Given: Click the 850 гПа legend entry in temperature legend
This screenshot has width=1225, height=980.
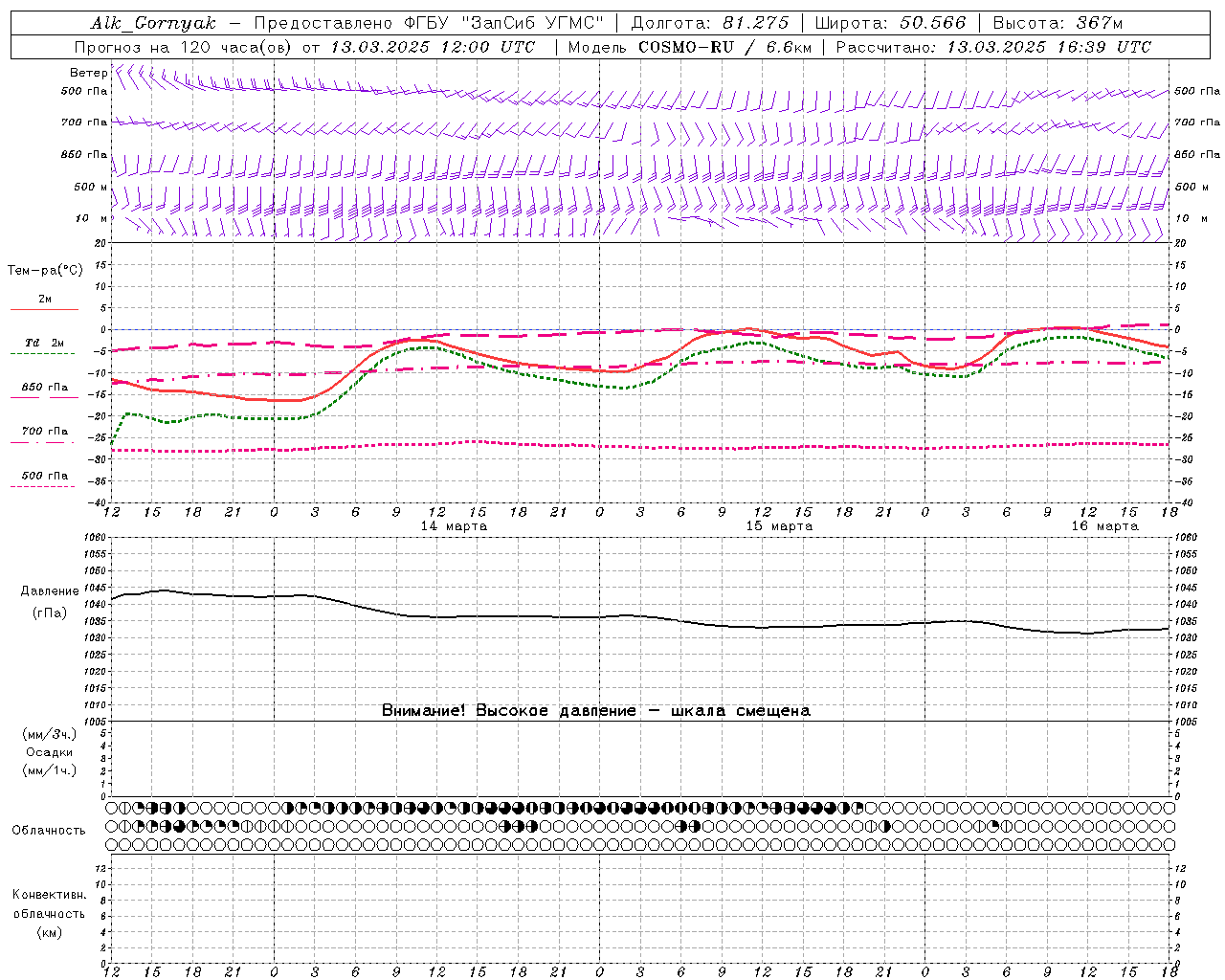Looking at the screenshot, I should coord(45,388).
